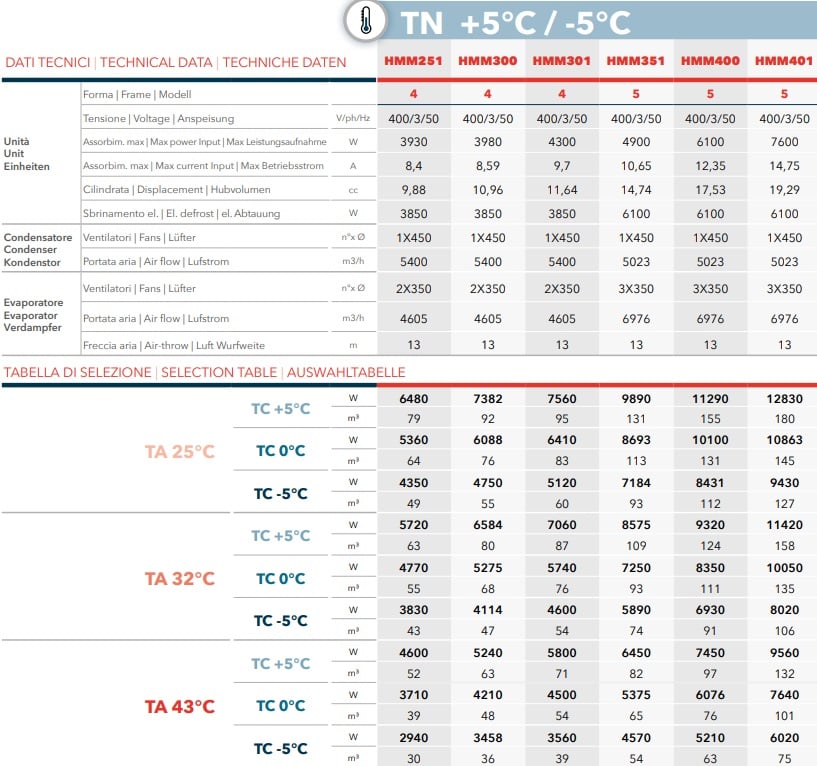Click the capacity value 3458
This screenshot has height=766, width=817.
click(x=488, y=737)
